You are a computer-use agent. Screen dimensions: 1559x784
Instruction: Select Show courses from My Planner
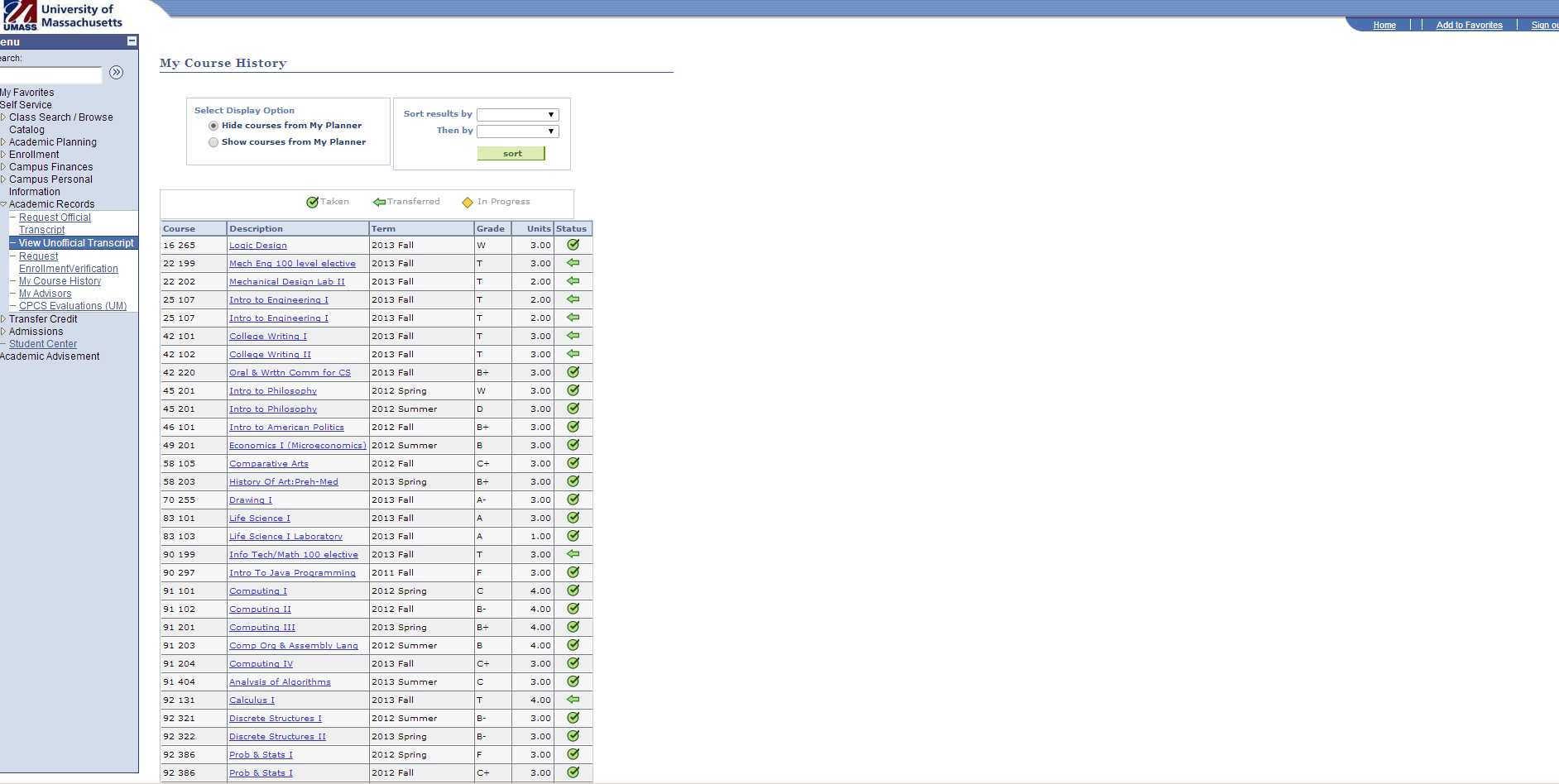coord(213,142)
